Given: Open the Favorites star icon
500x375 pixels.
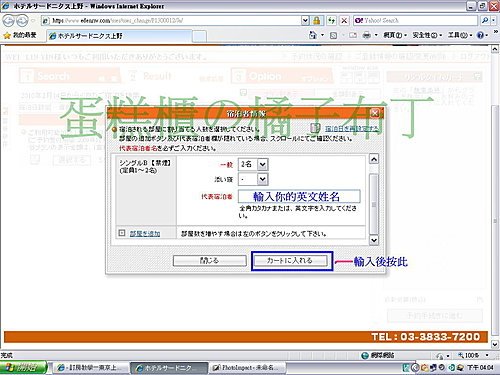Looking at the screenshot, I should click(x=7, y=35).
